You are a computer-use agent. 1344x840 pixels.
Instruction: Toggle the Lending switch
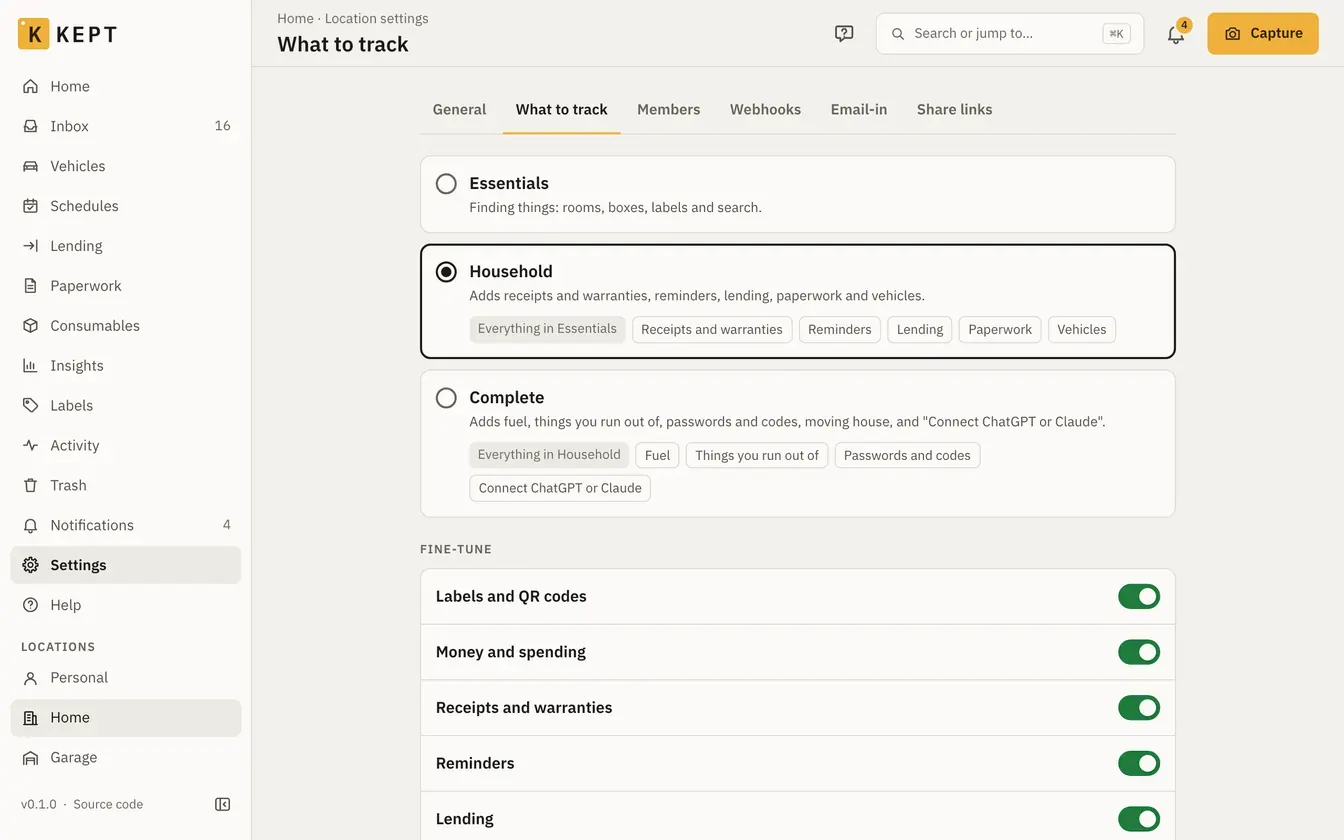[x=1139, y=819]
